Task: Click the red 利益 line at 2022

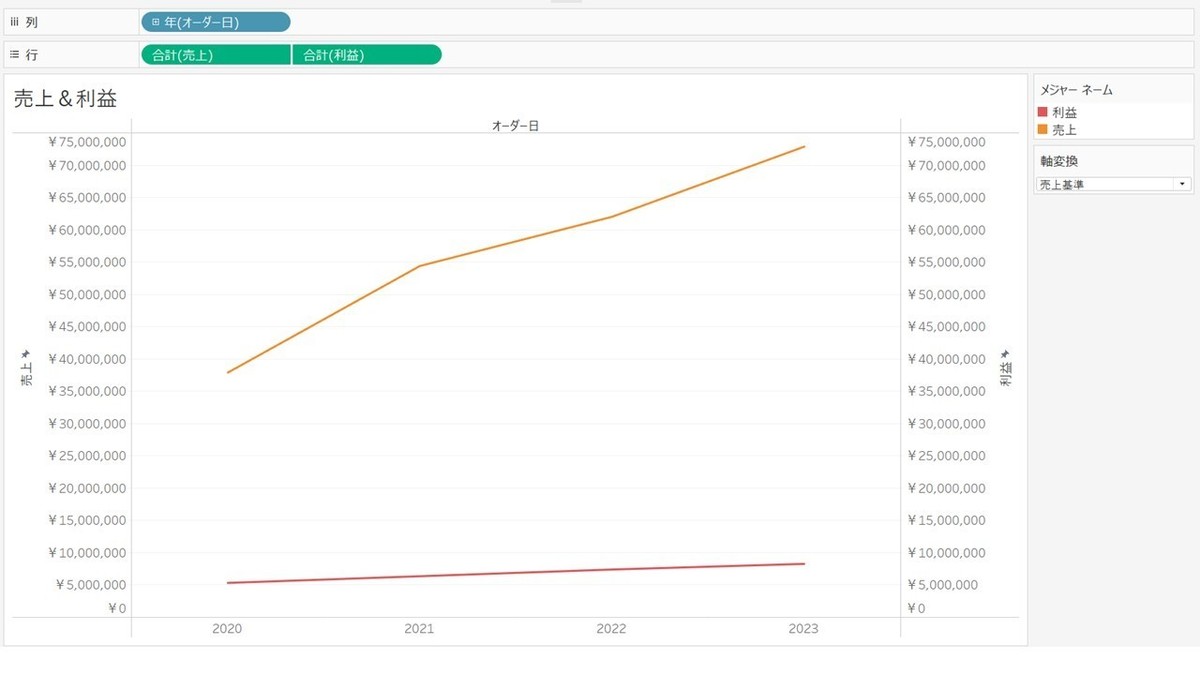Action: pos(611,570)
